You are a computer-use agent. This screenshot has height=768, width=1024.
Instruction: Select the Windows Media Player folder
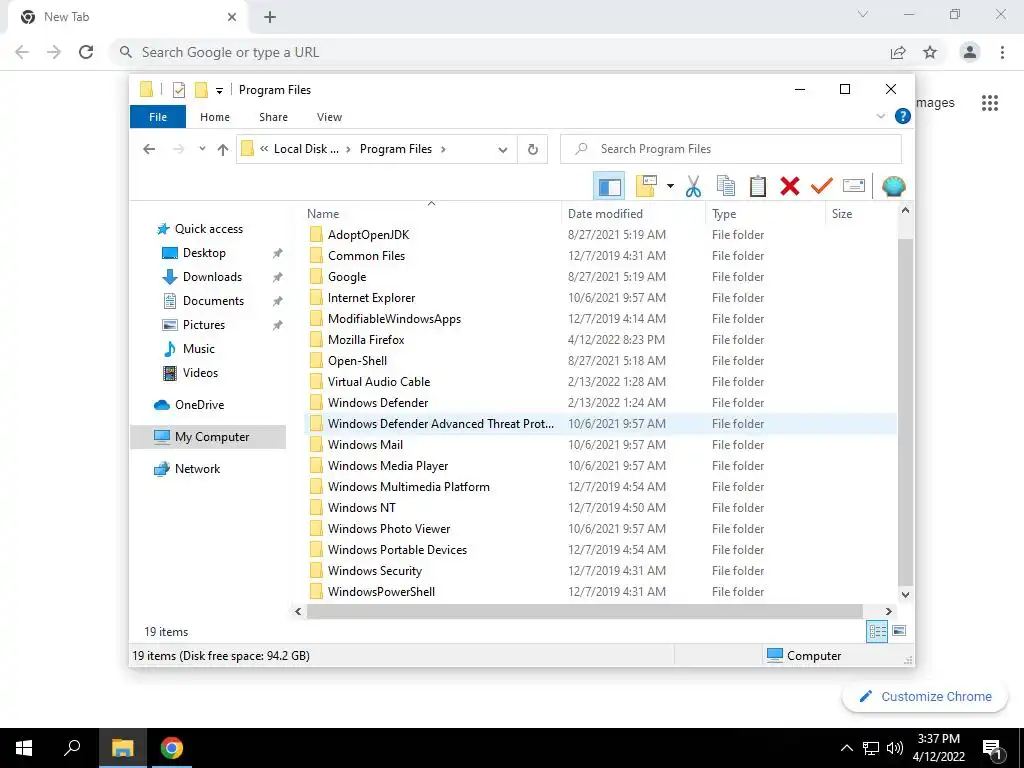coord(388,466)
